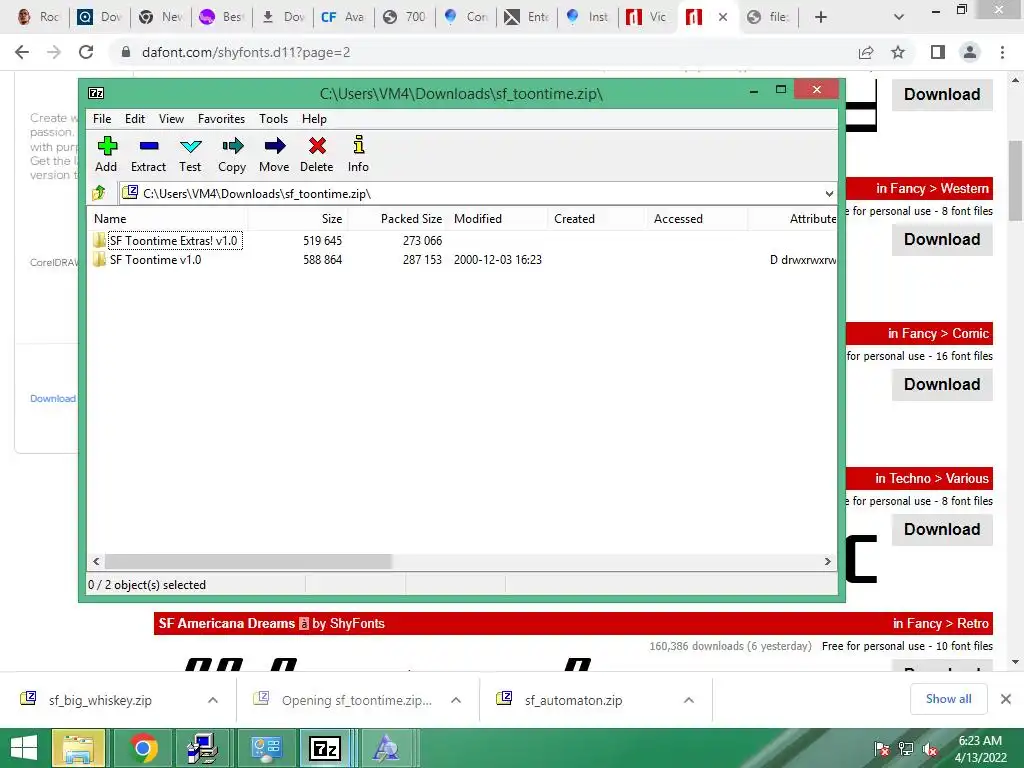Click the Extract tool icon
The height and width of the screenshot is (768, 1024).
click(x=149, y=154)
